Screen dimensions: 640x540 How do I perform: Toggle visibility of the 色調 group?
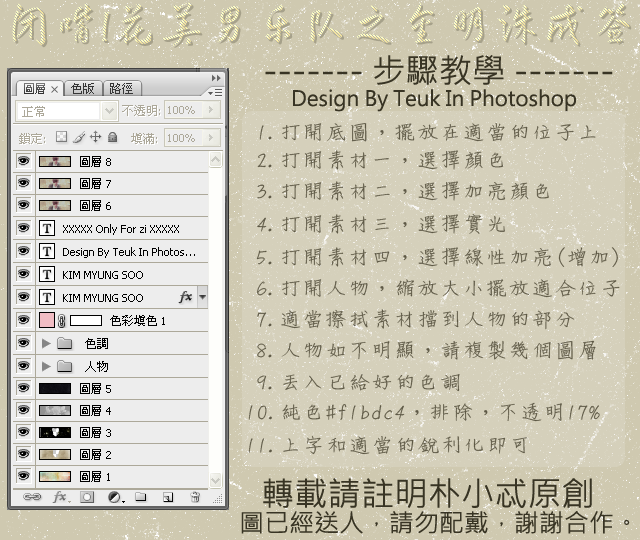(x=24, y=343)
